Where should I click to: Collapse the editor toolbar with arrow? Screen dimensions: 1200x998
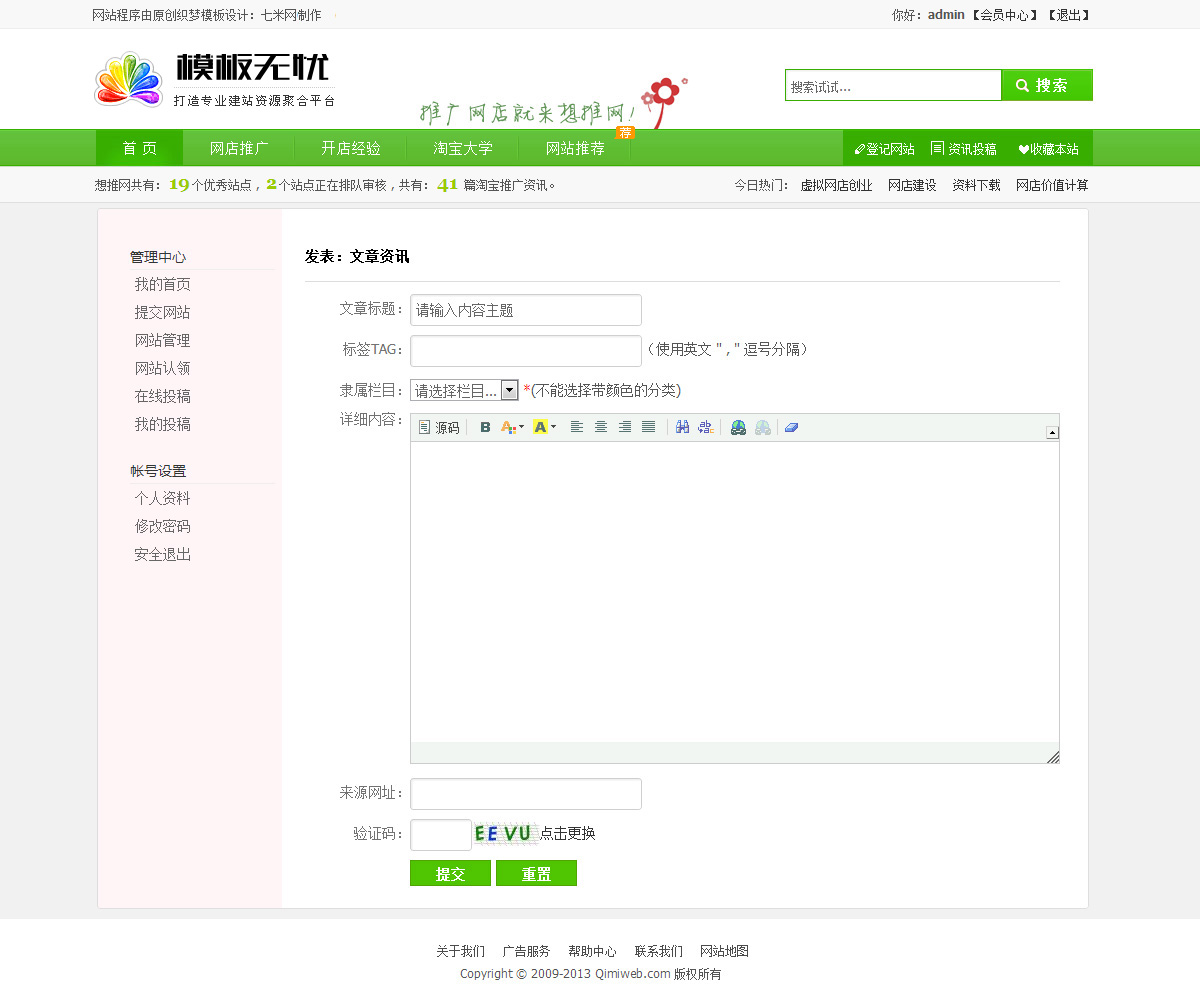[1052, 432]
